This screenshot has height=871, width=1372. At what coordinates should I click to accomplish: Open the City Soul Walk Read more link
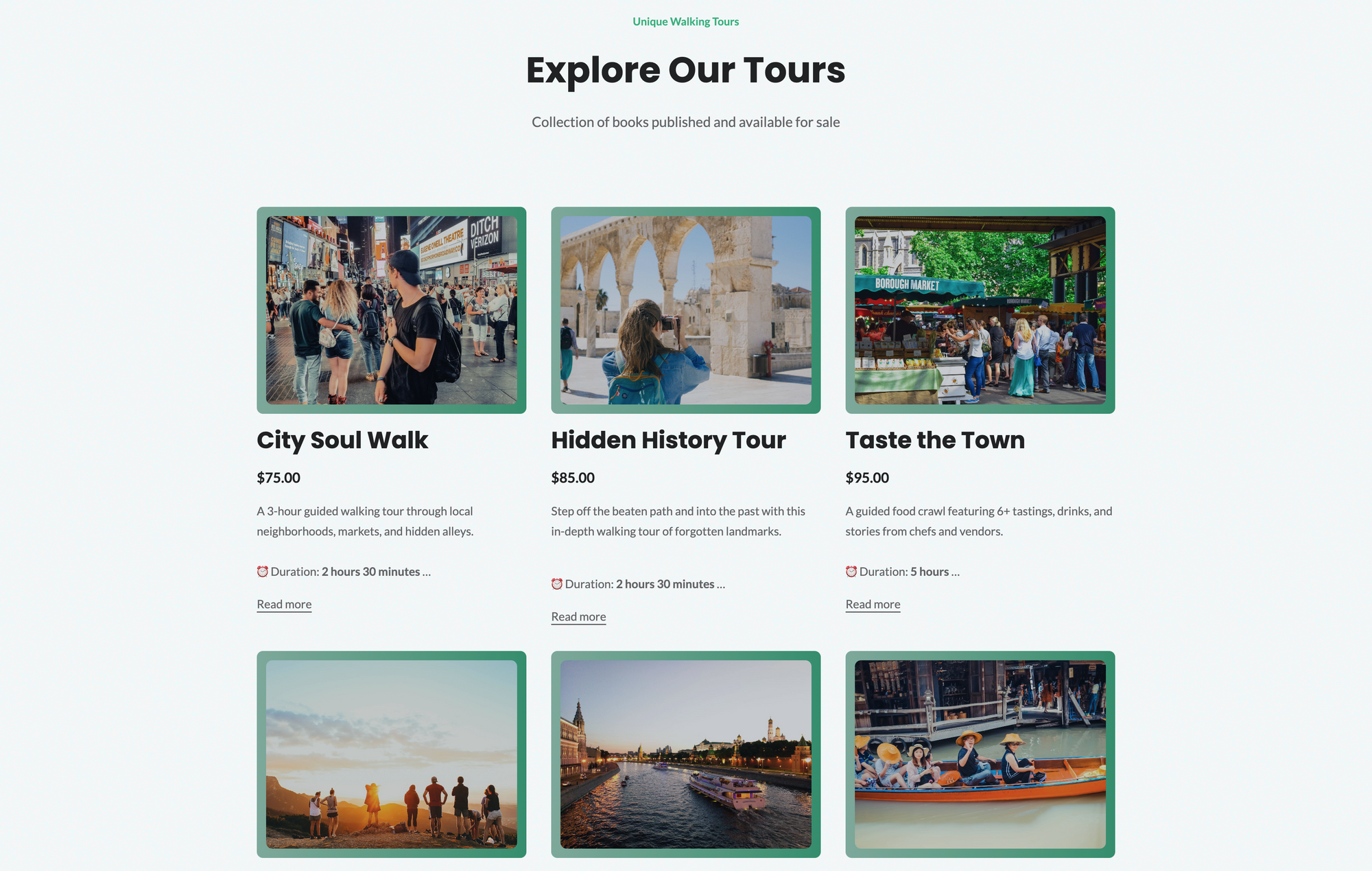coord(284,605)
